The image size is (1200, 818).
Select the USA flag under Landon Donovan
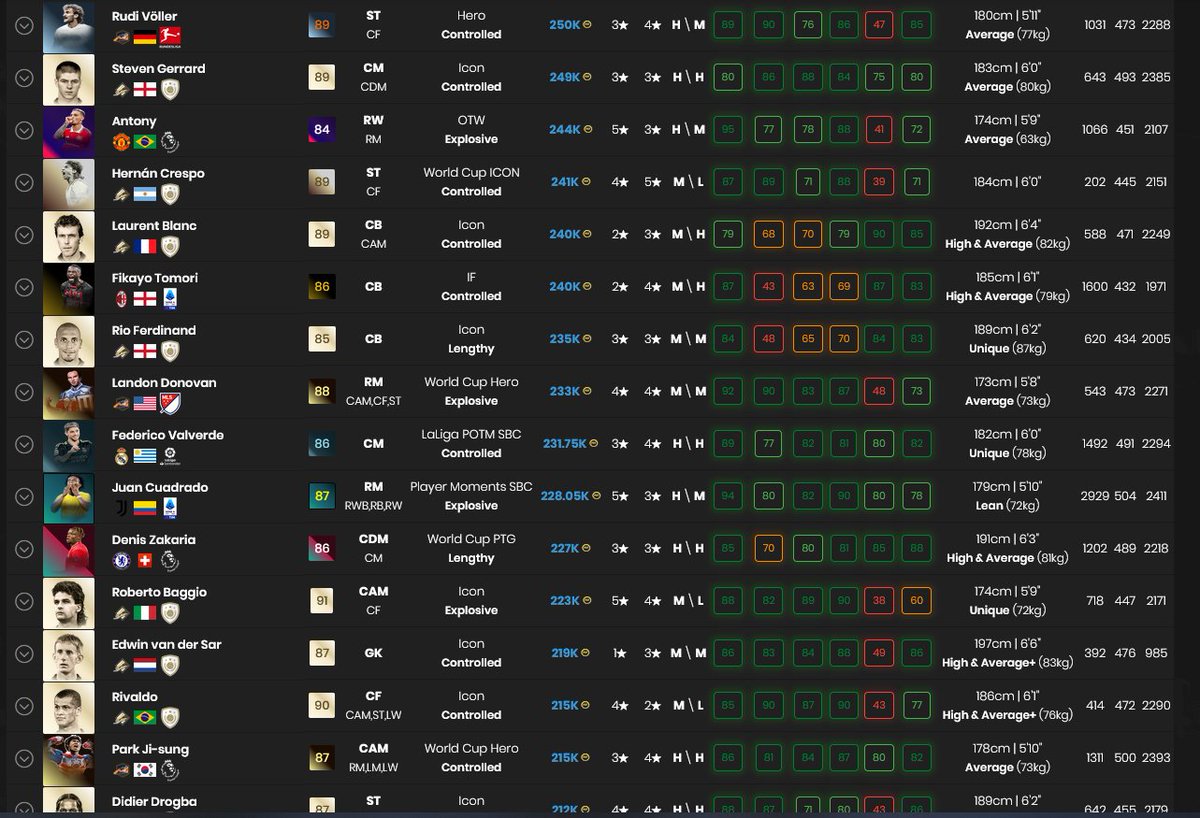tap(145, 403)
